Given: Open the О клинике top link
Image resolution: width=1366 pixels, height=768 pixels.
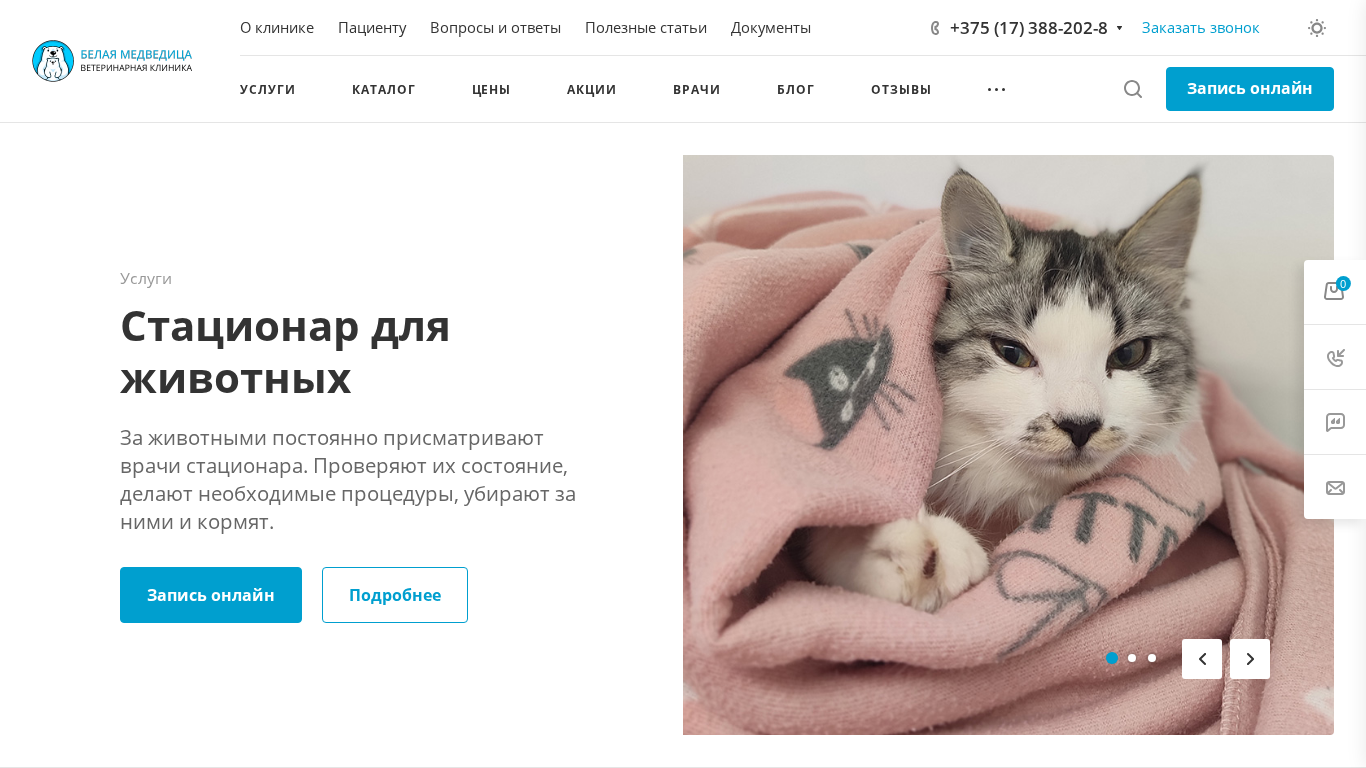Looking at the screenshot, I should point(277,28).
